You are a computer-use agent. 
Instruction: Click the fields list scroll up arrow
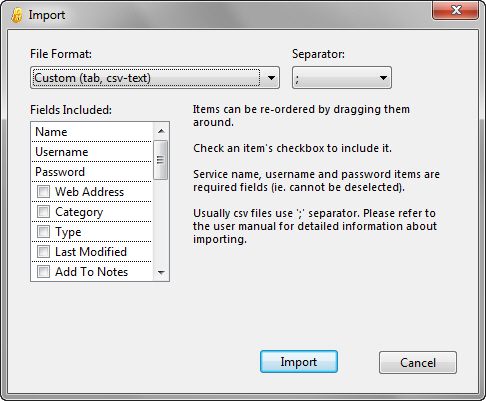(161, 131)
